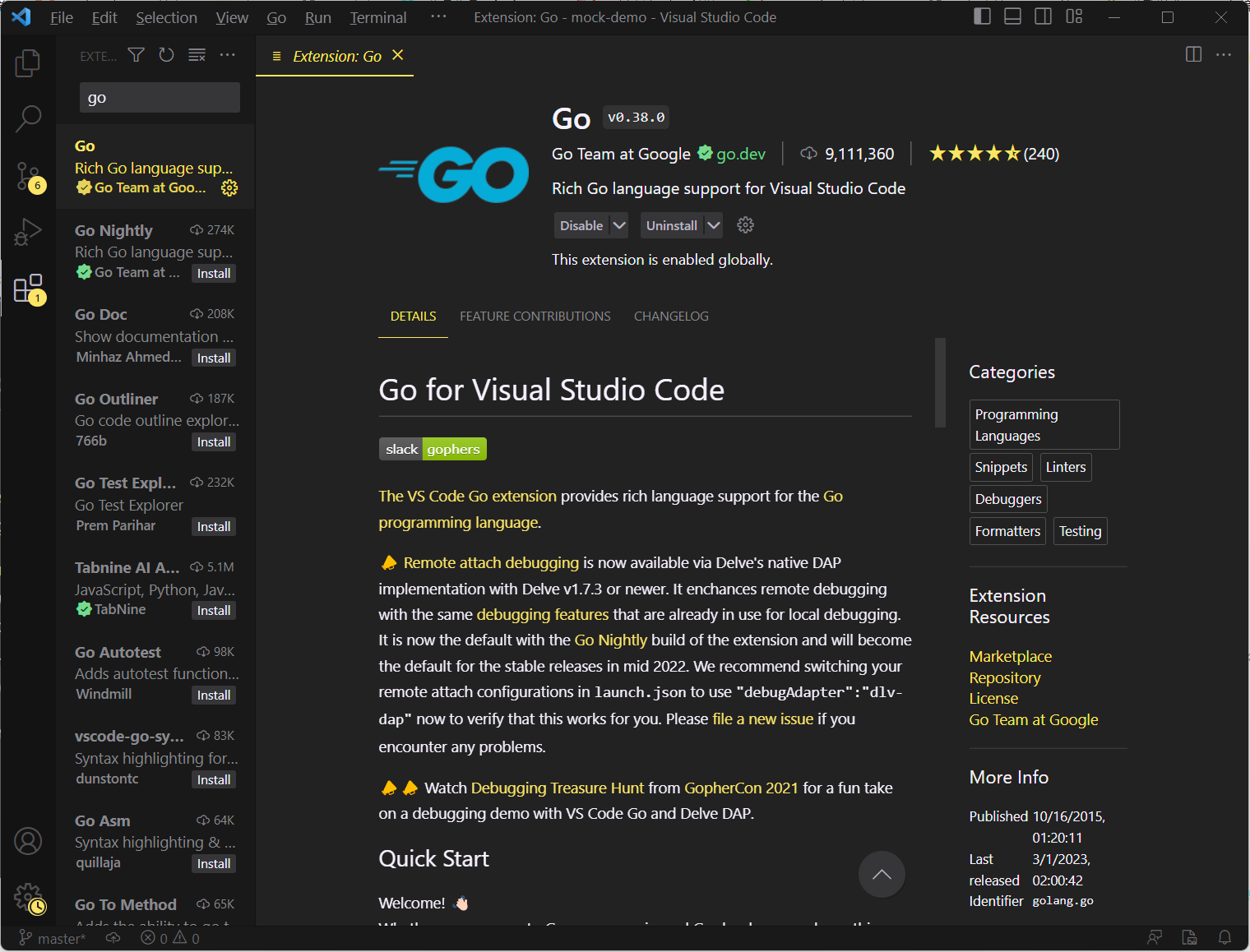The image size is (1250, 952).
Task: Switch to the Feature Contributions tab
Action: [535, 317]
